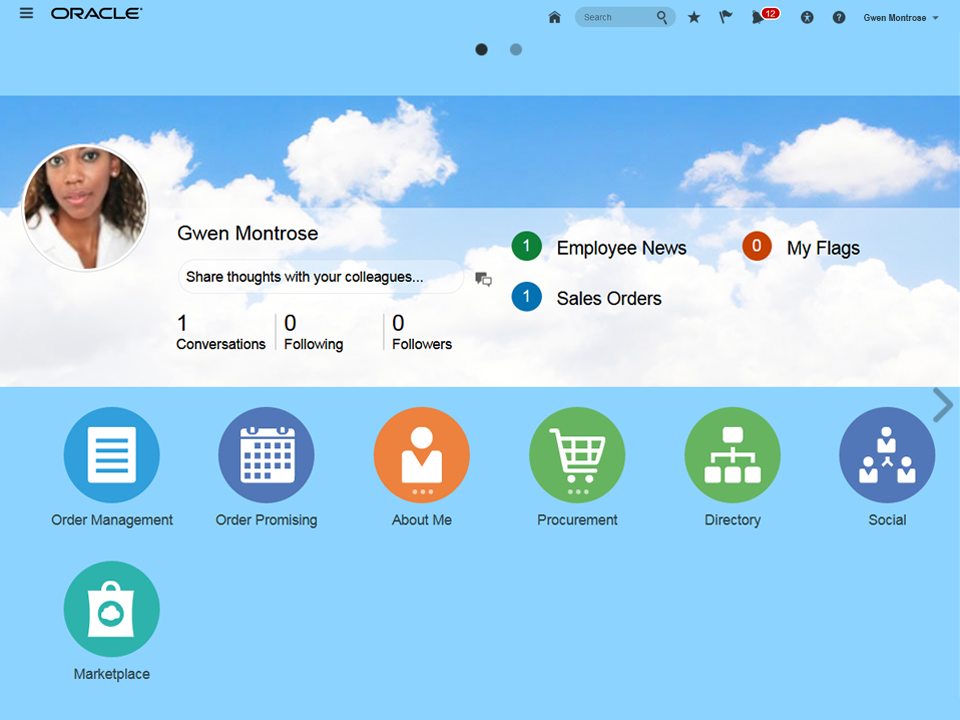Open the hamburger navigator menu
The width and height of the screenshot is (960, 720).
[26, 13]
